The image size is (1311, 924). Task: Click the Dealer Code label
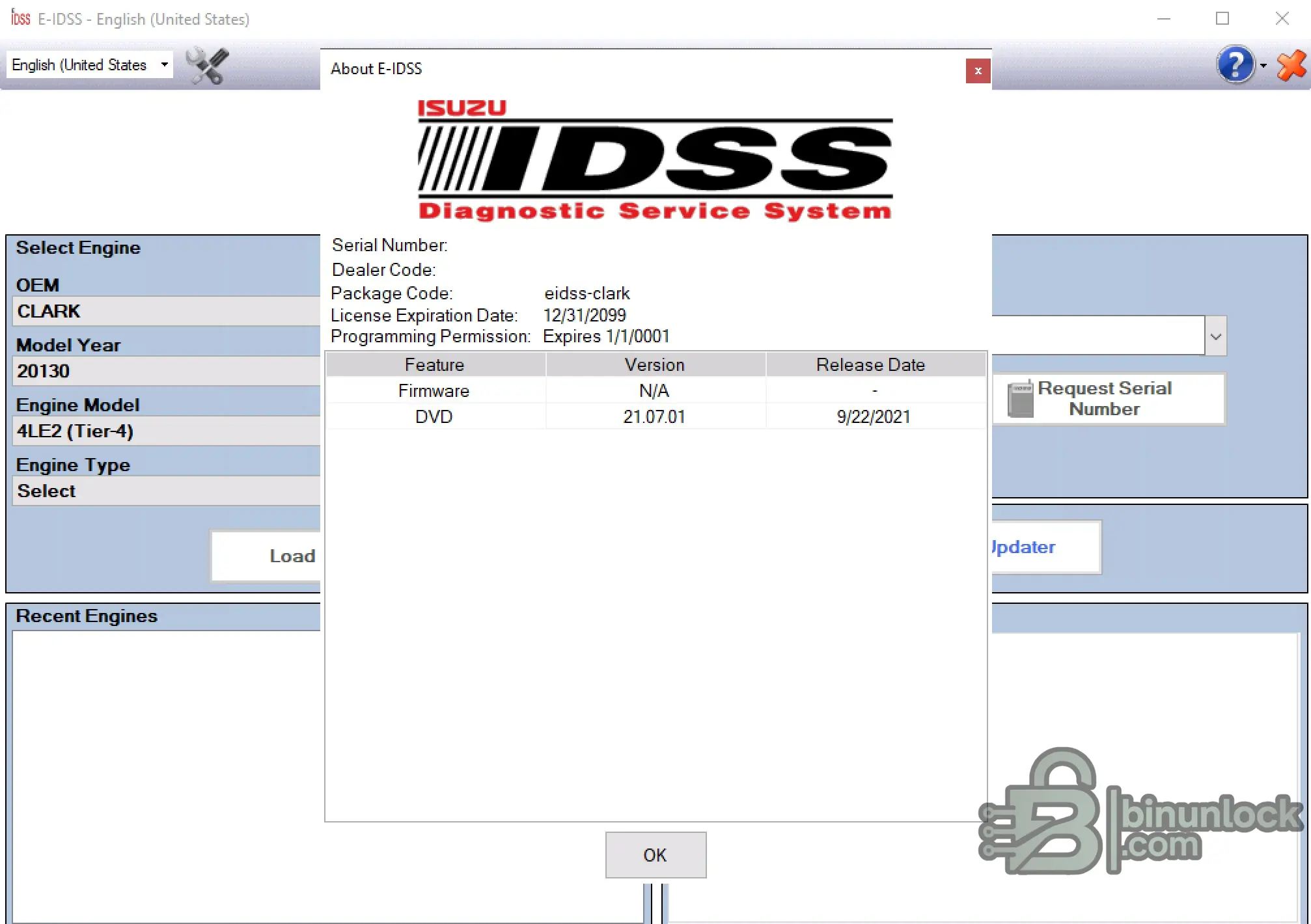pyautogui.click(x=384, y=270)
